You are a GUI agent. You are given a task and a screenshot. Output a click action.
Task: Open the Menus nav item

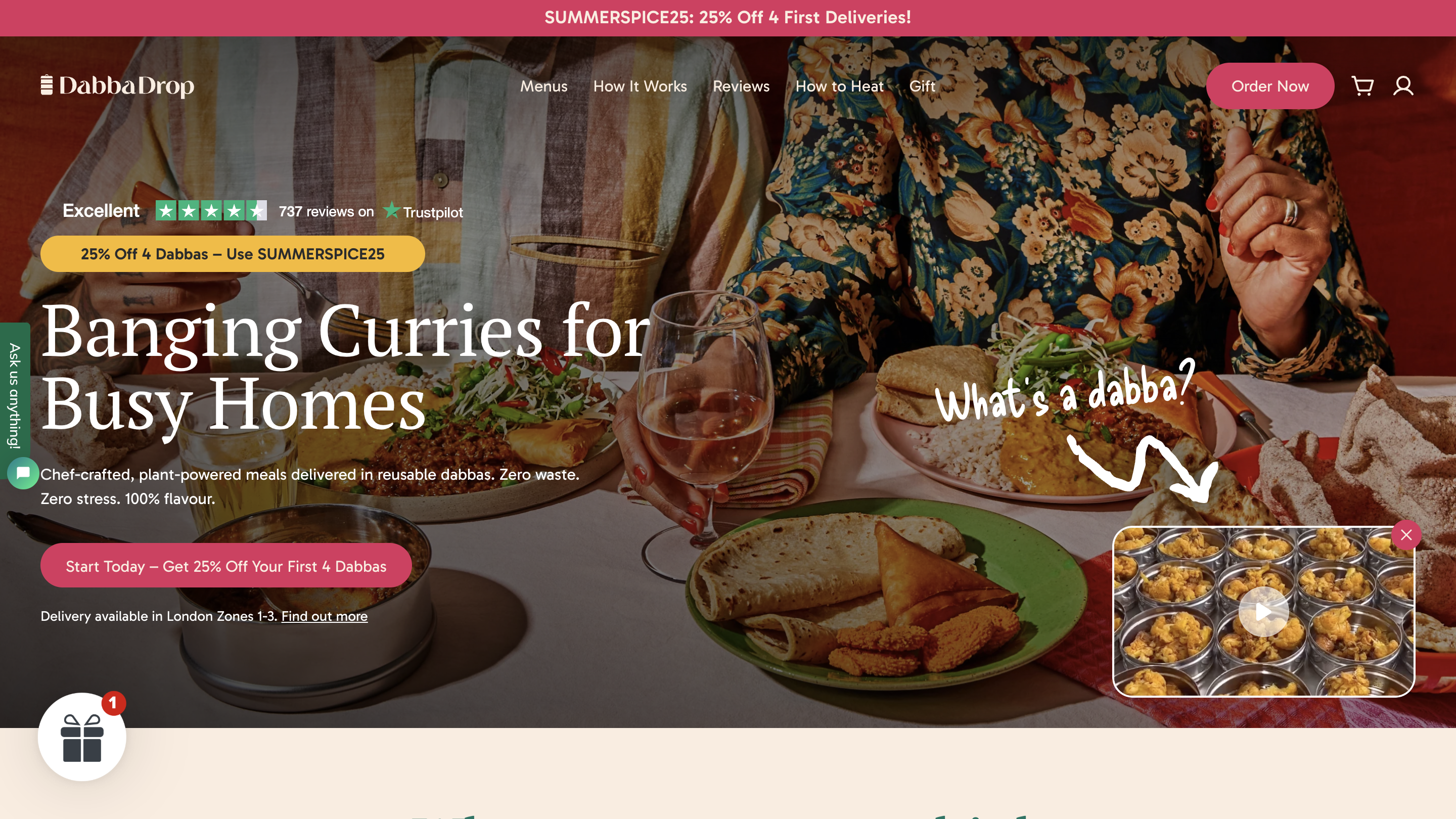point(544,86)
